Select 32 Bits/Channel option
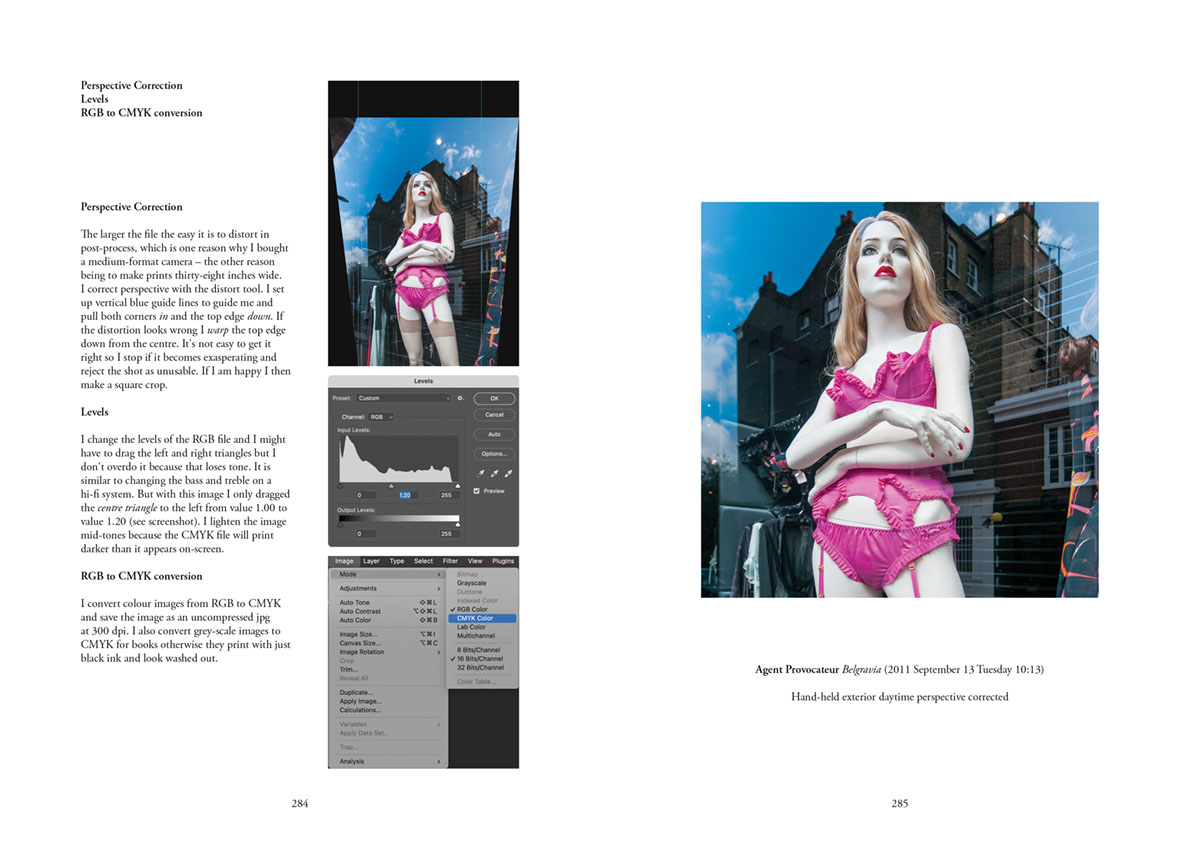Image resolution: width=1200 pixels, height=848 pixels. point(480,668)
